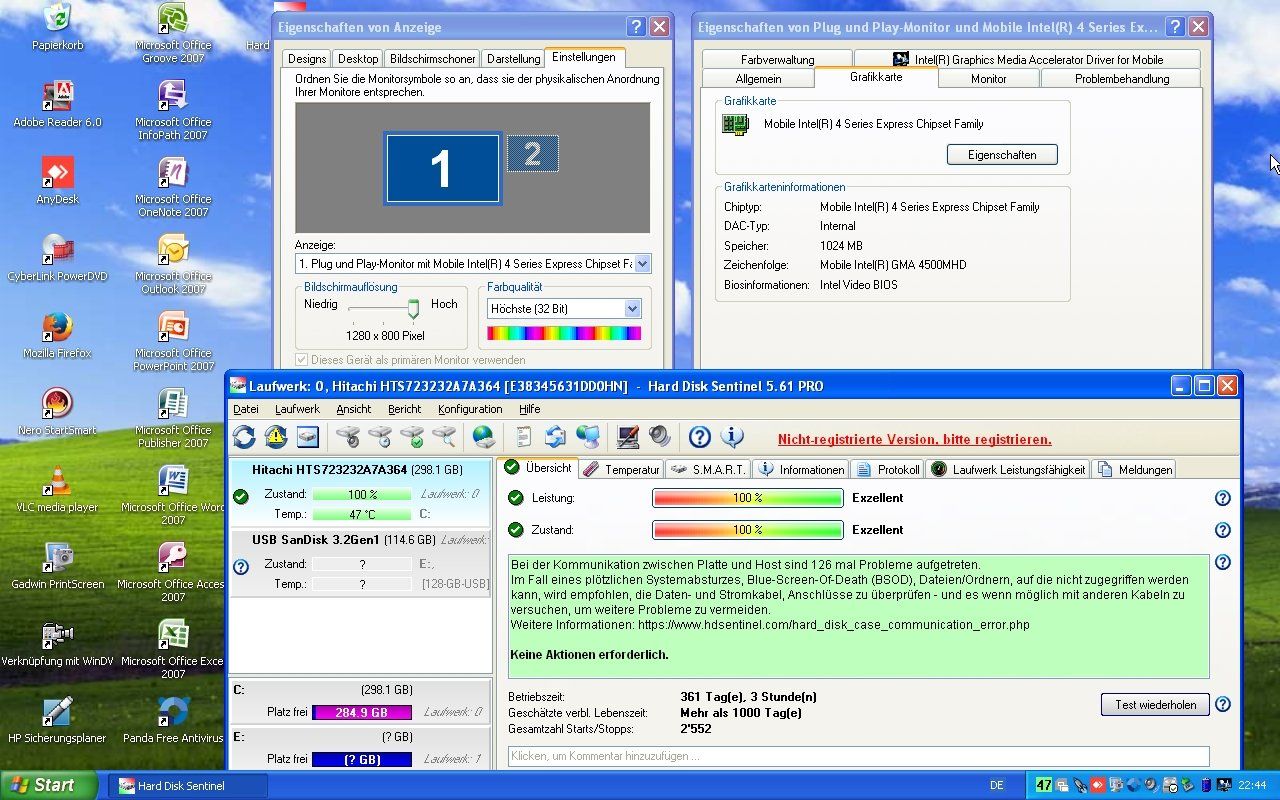Click the info speech bubble toolbar icon
The width and height of the screenshot is (1280, 800).
[x=732, y=437]
